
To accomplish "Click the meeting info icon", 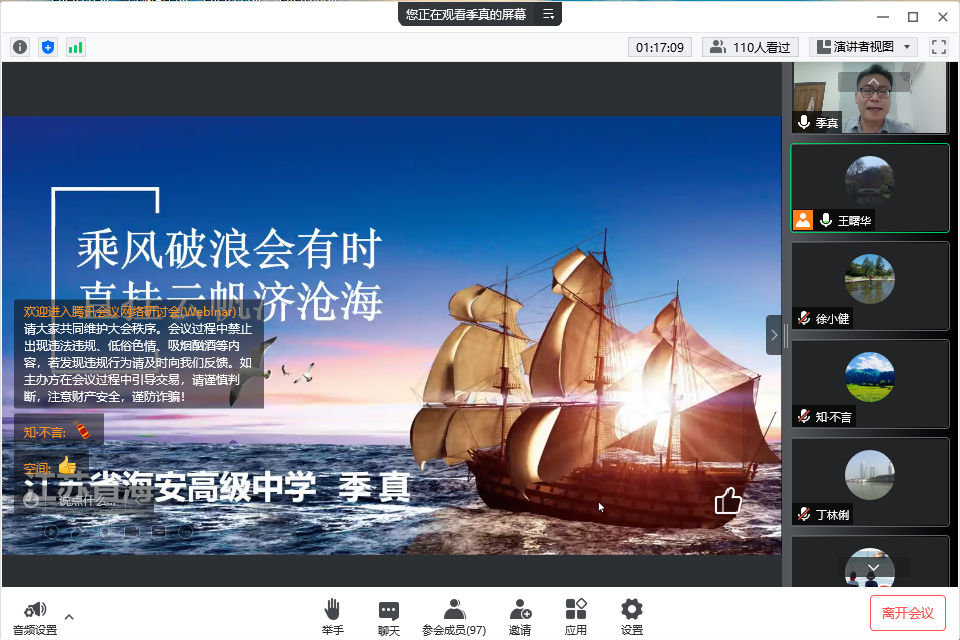I will [20, 47].
